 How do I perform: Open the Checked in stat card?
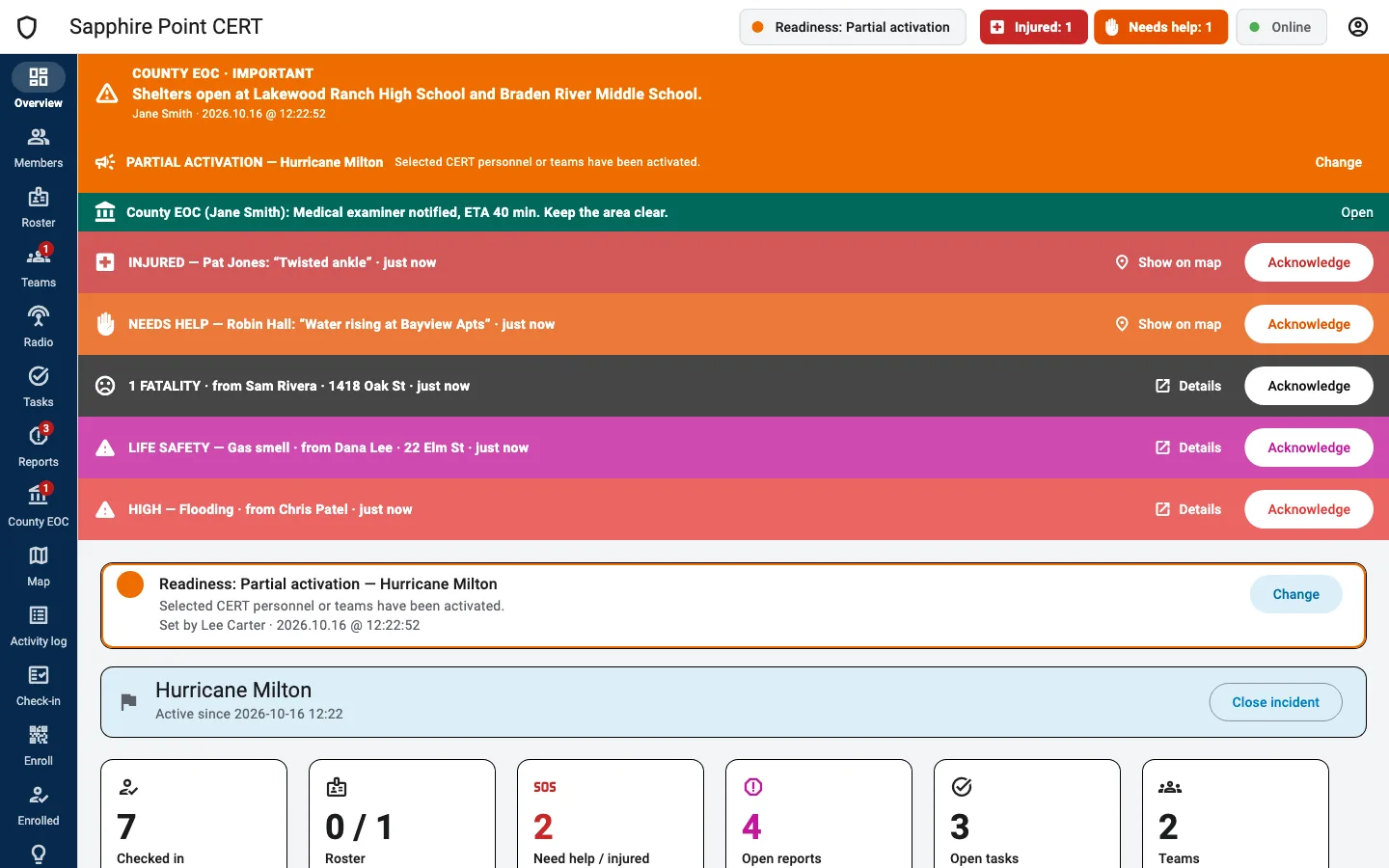pyautogui.click(x=194, y=814)
